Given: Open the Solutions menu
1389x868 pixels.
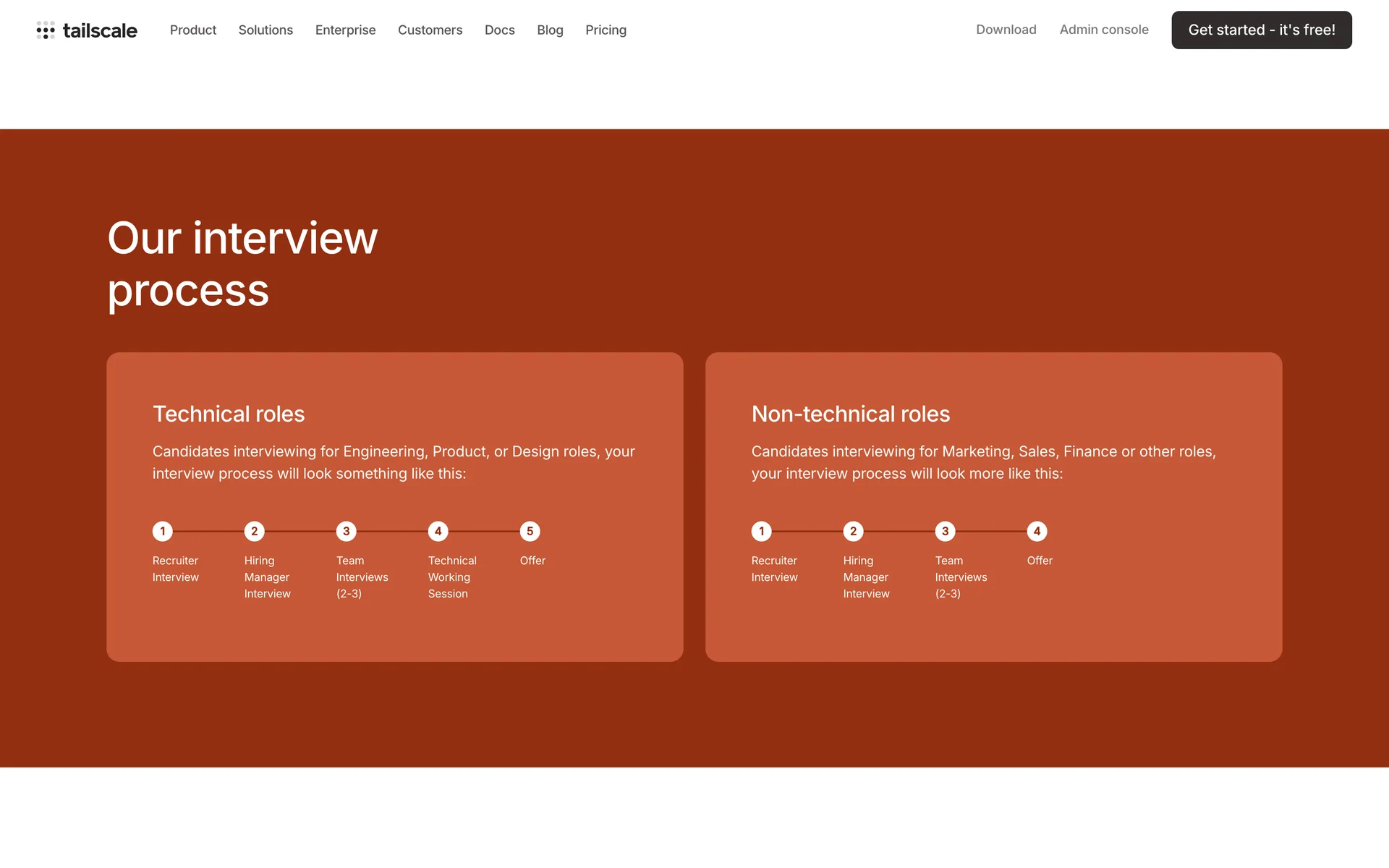Looking at the screenshot, I should (x=266, y=30).
